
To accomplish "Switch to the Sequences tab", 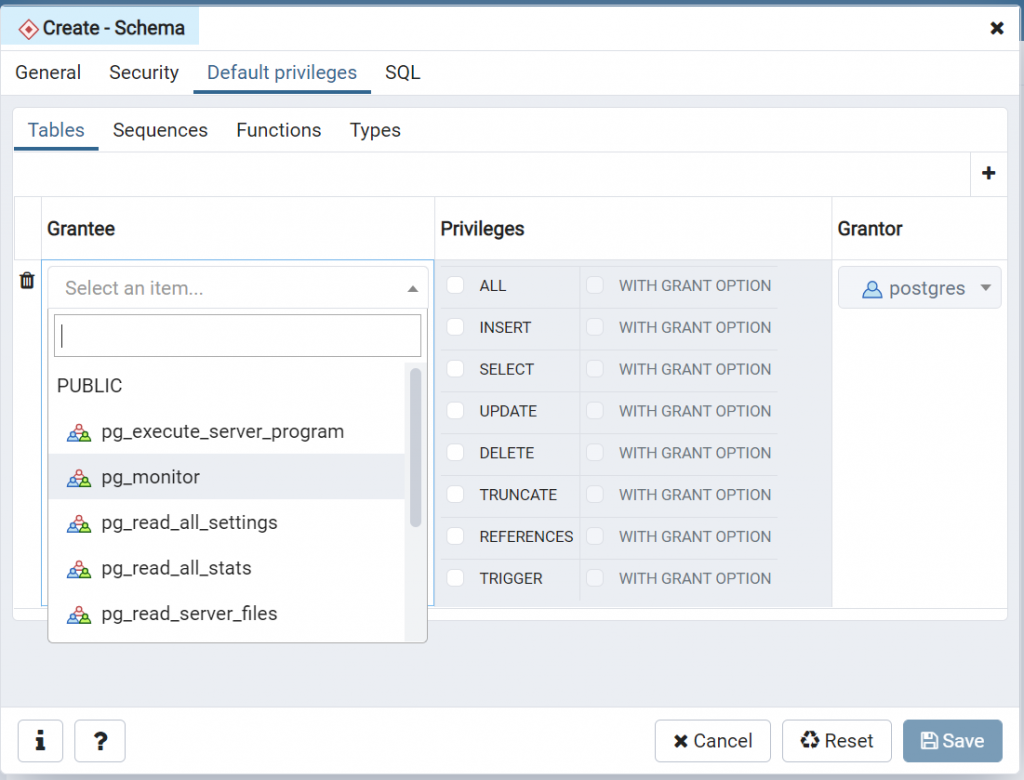I will [160, 130].
